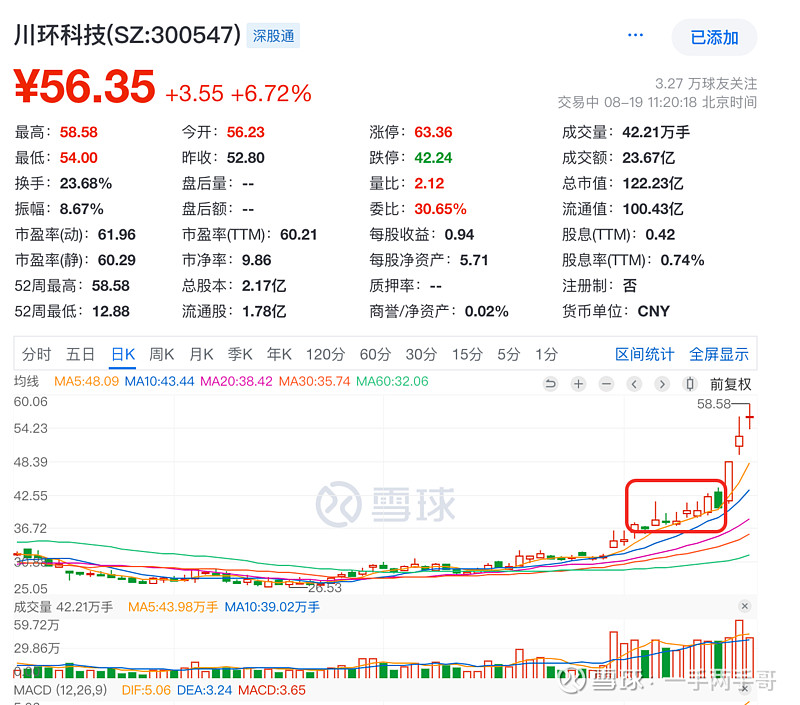Click the volume MA10:39.02万手 label
The image size is (800, 705).
point(272,607)
